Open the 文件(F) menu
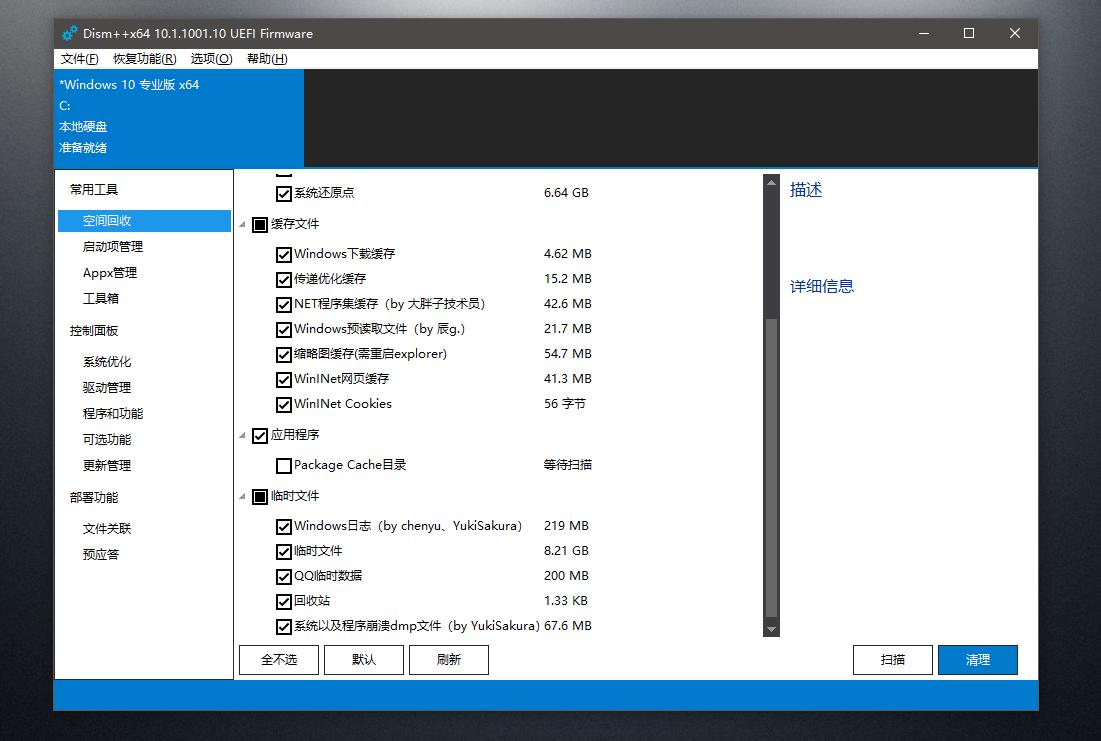This screenshot has width=1101, height=741. tap(79, 59)
